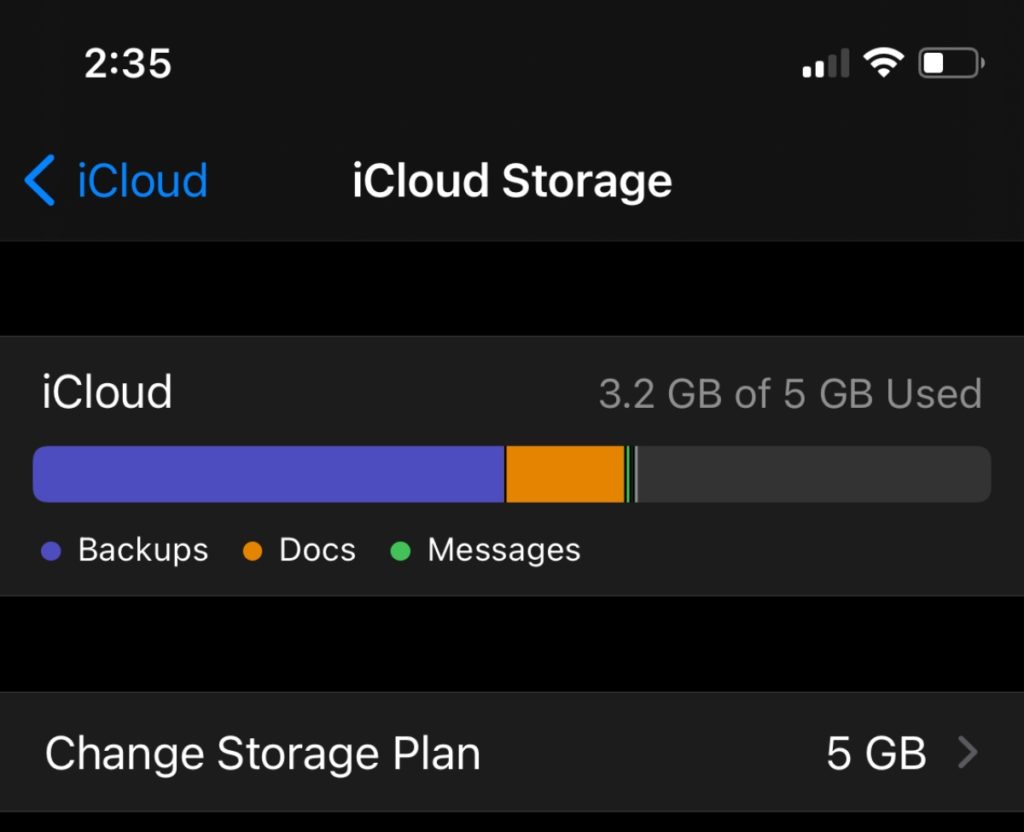Select the orange Docs portion of the bar
Viewport: 1024px width, 832px height.
[565, 473]
